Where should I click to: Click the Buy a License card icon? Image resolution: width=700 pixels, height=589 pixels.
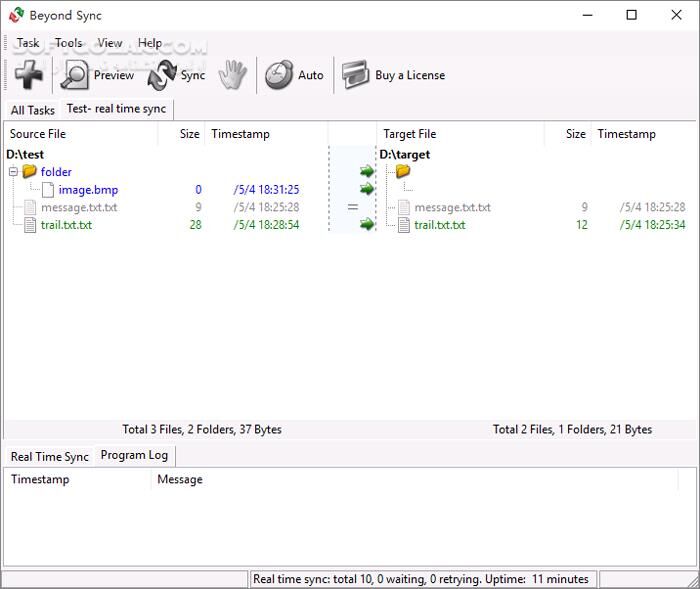(x=355, y=75)
